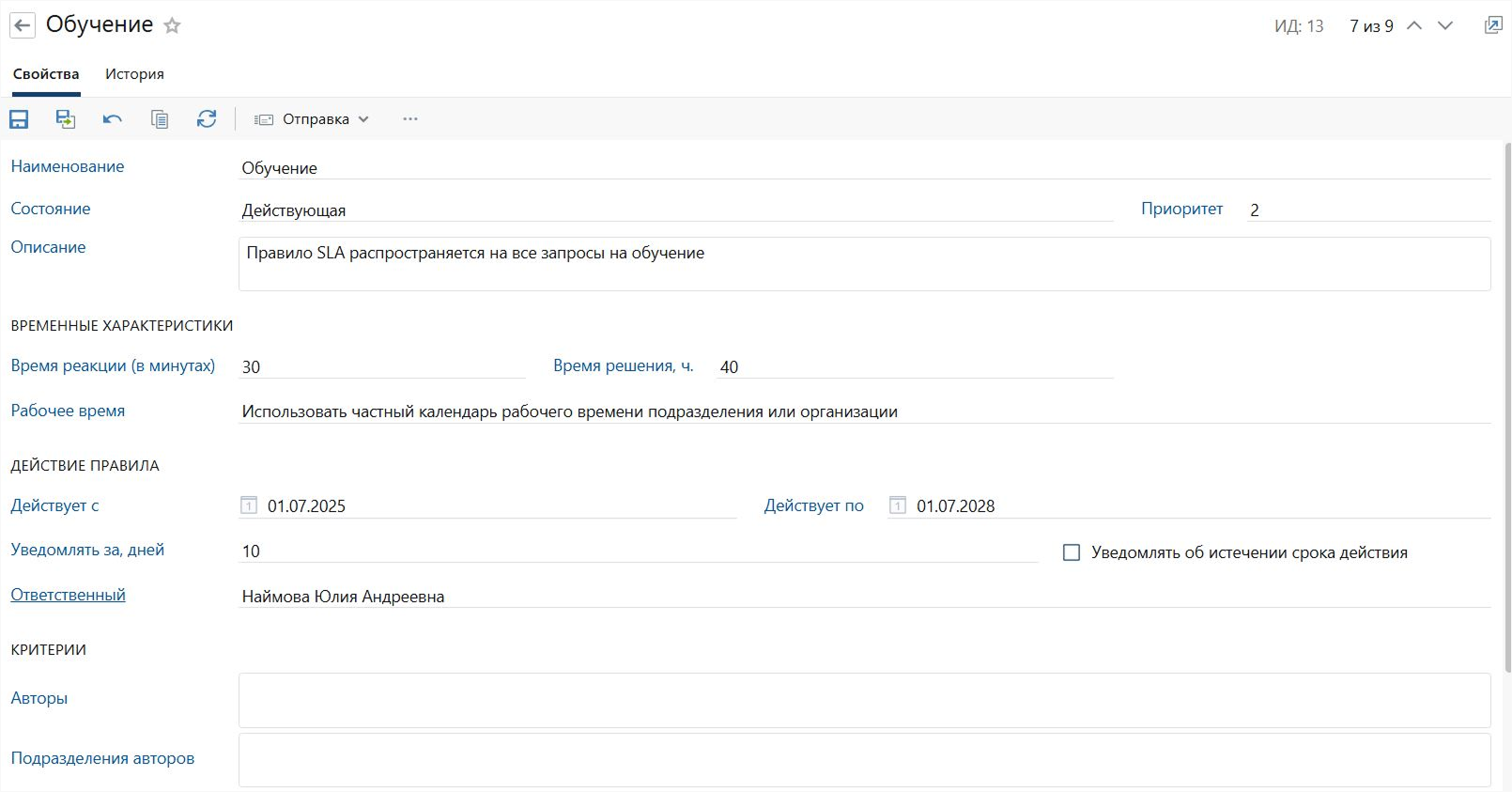
Task: Enable Уведомлять об истечении срока действия checkbox
Action: [1072, 552]
